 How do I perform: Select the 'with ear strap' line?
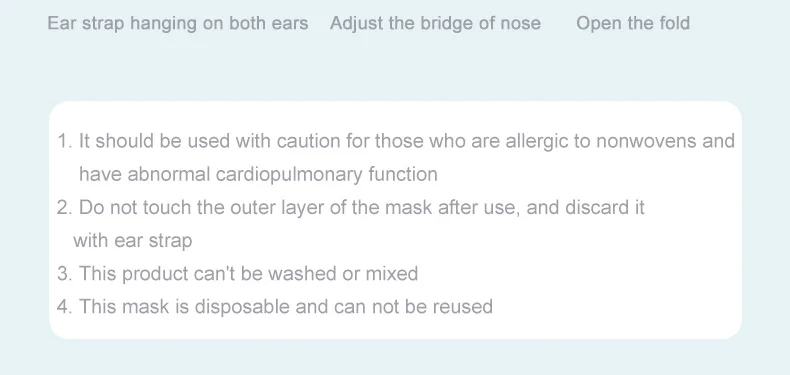(x=133, y=240)
